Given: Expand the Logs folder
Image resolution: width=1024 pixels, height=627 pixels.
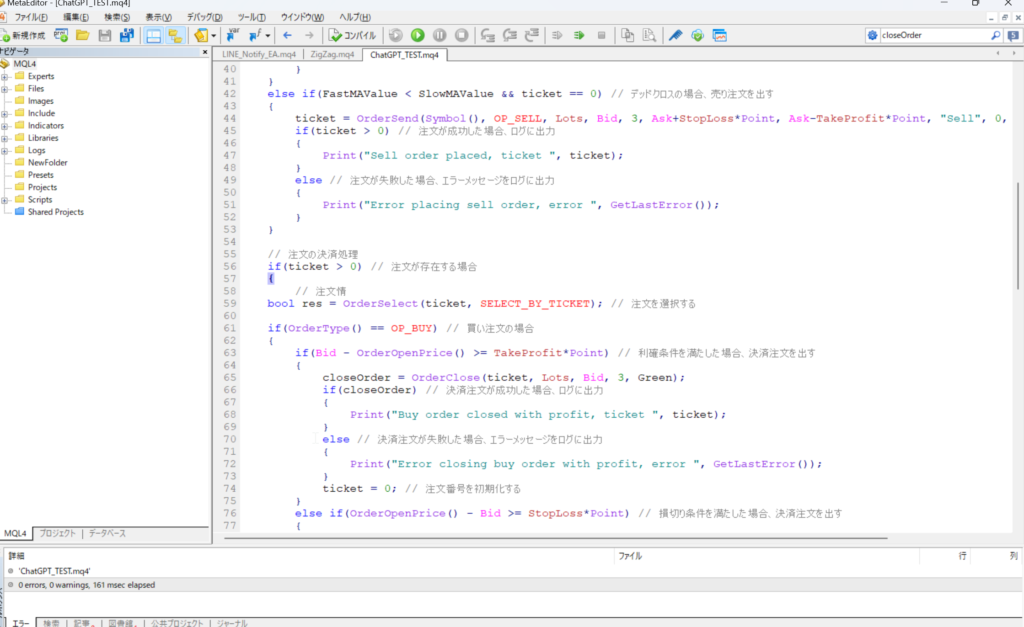Looking at the screenshot, I should (5, 151).
